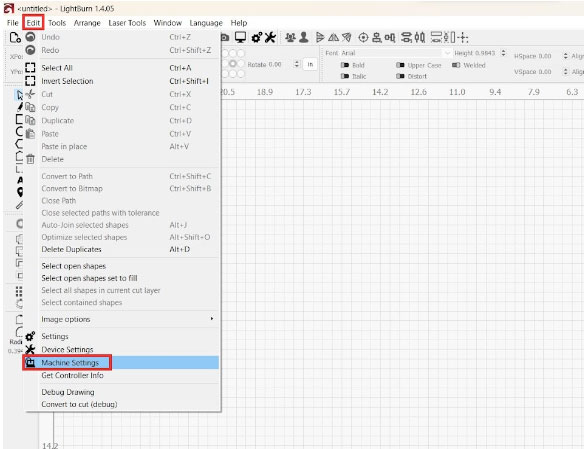Click the New File icon in toolbar
Screen dimensions: 584x449
point(15,37)
